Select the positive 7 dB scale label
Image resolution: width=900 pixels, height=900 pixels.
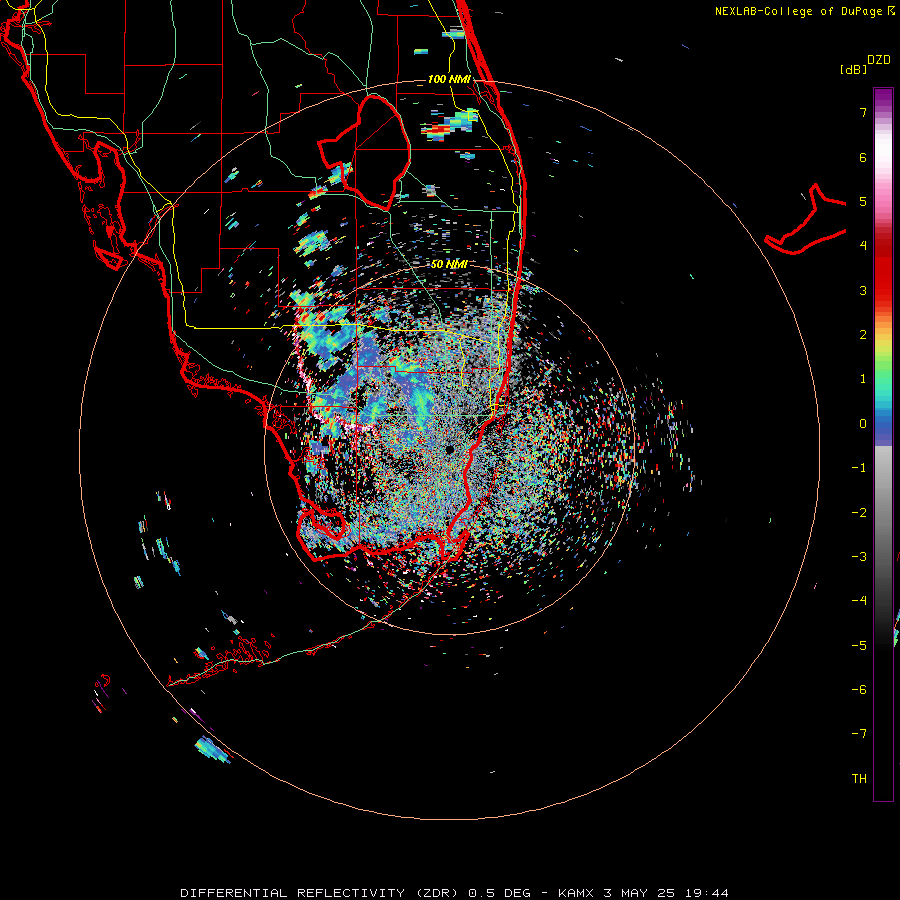coord(863,112)
